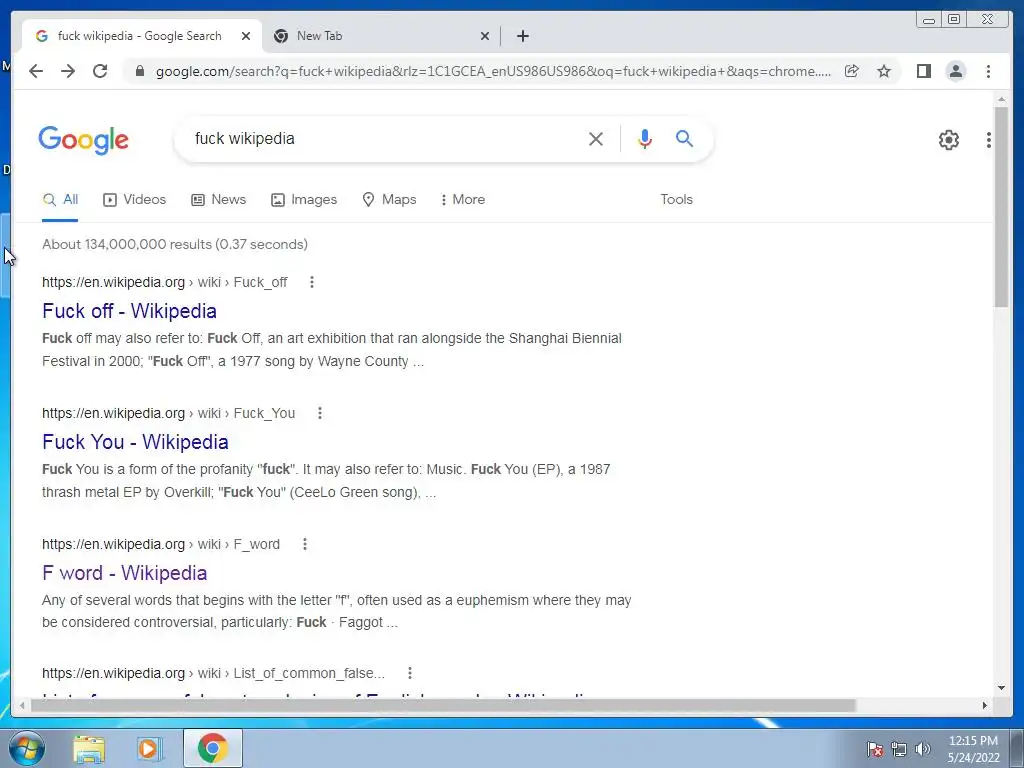Open Windows Media Player from taskbar
The width and height of the screenshot is (1024, 768).
tap(150, 749)
